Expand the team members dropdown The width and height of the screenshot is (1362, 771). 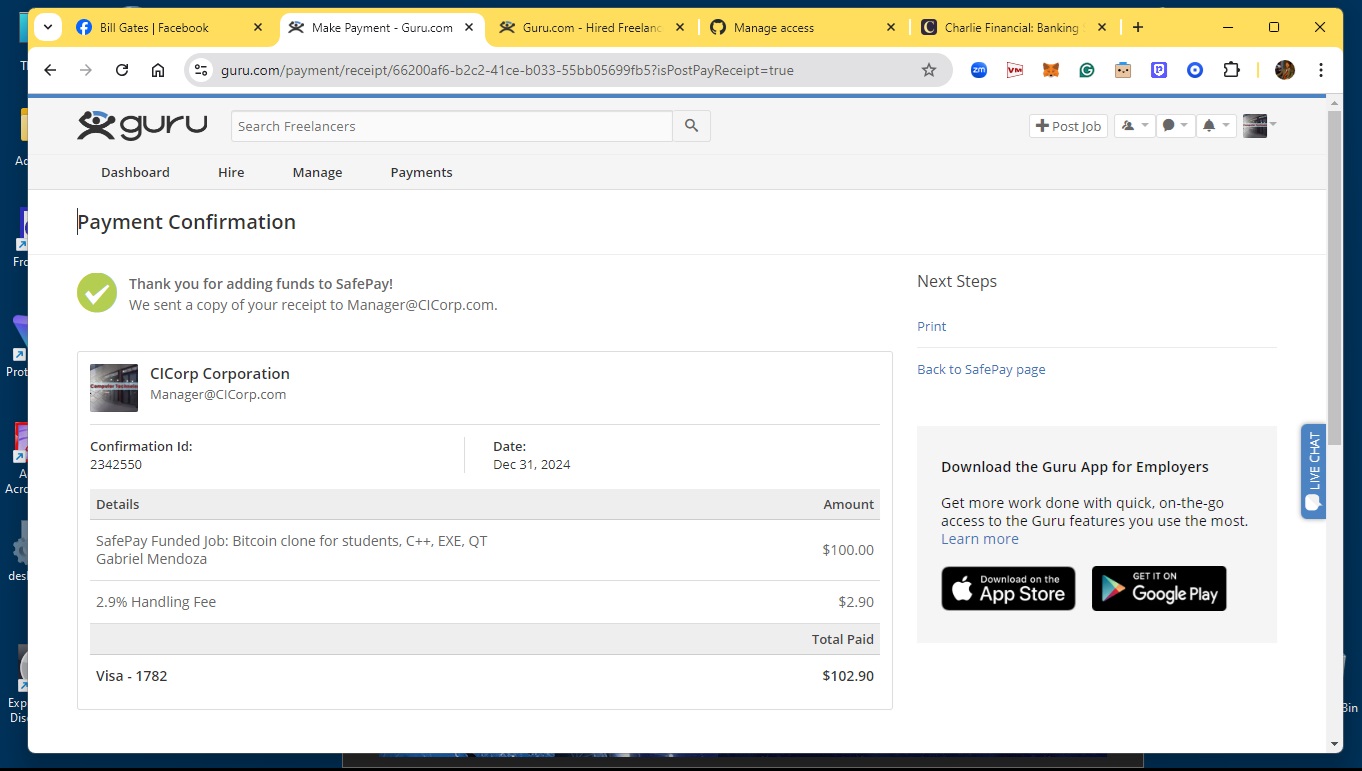1134,126
